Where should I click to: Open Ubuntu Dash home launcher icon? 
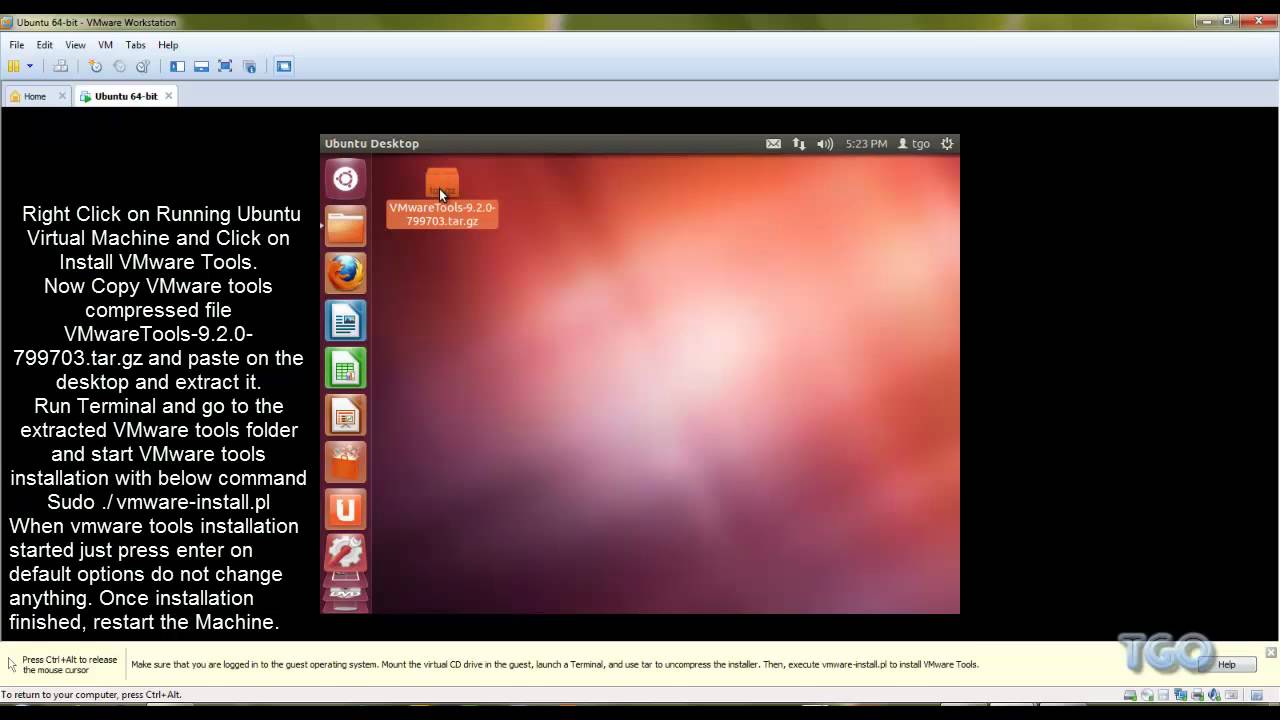click(x=345, y=179)
